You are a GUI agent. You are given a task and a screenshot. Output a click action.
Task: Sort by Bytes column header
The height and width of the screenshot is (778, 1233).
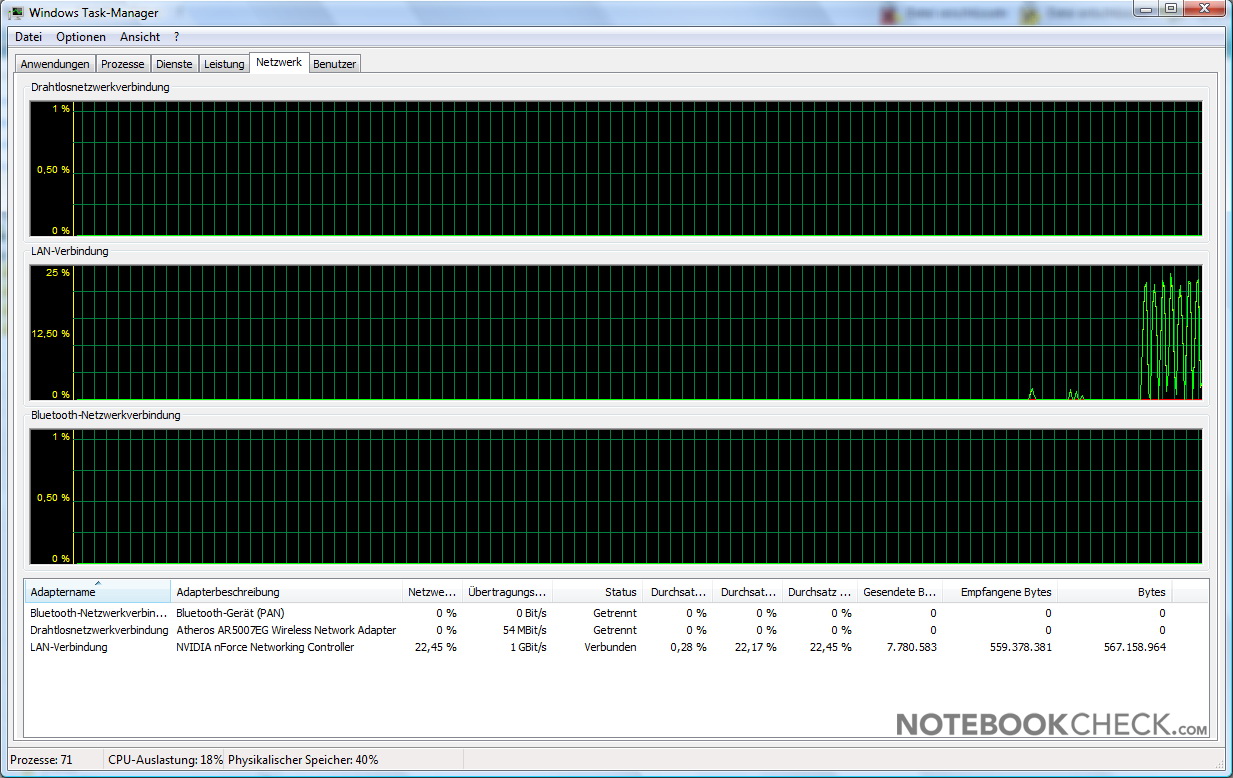click(x=1114, y=592)
